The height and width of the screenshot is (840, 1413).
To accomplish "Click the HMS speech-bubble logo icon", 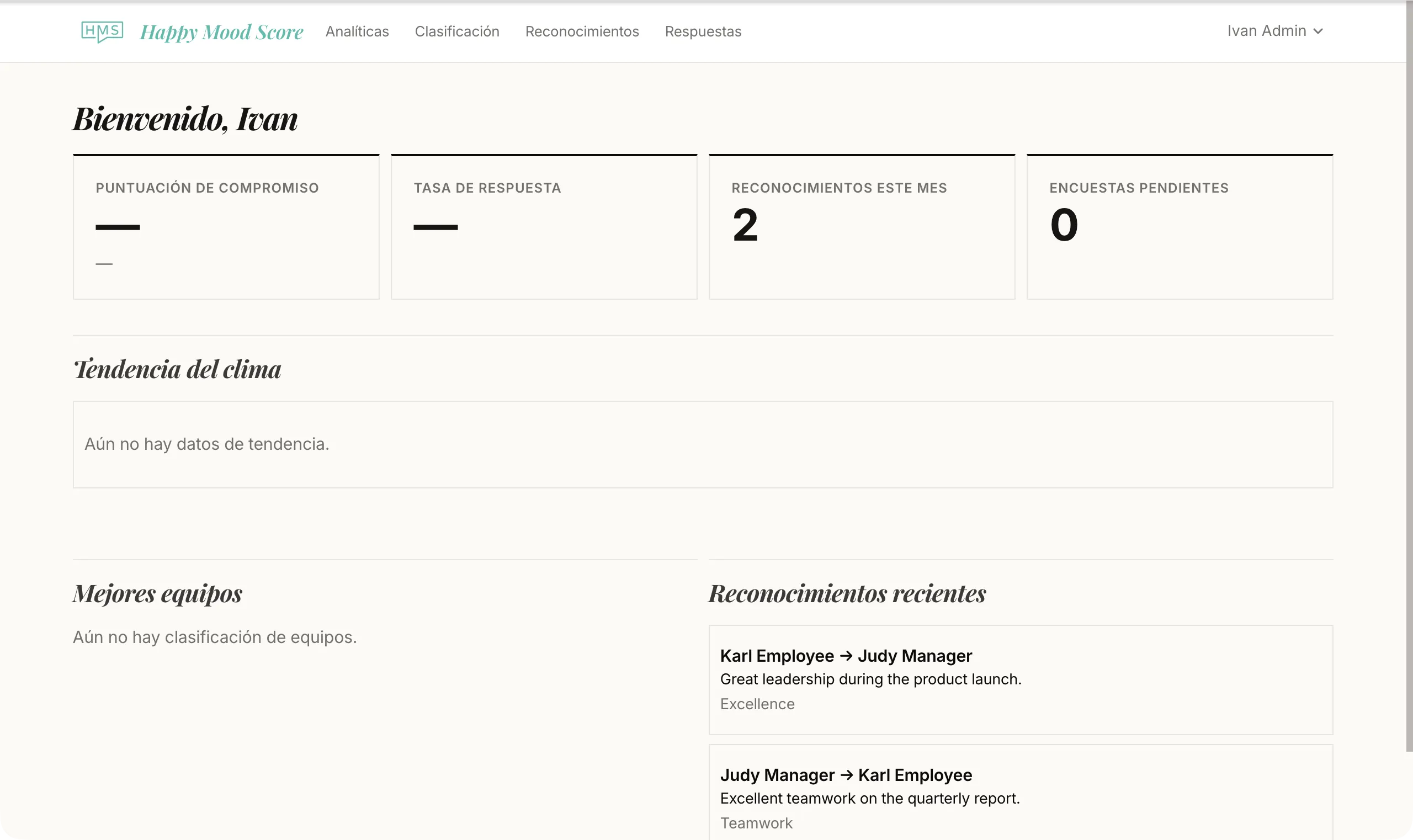I will 102,31.
